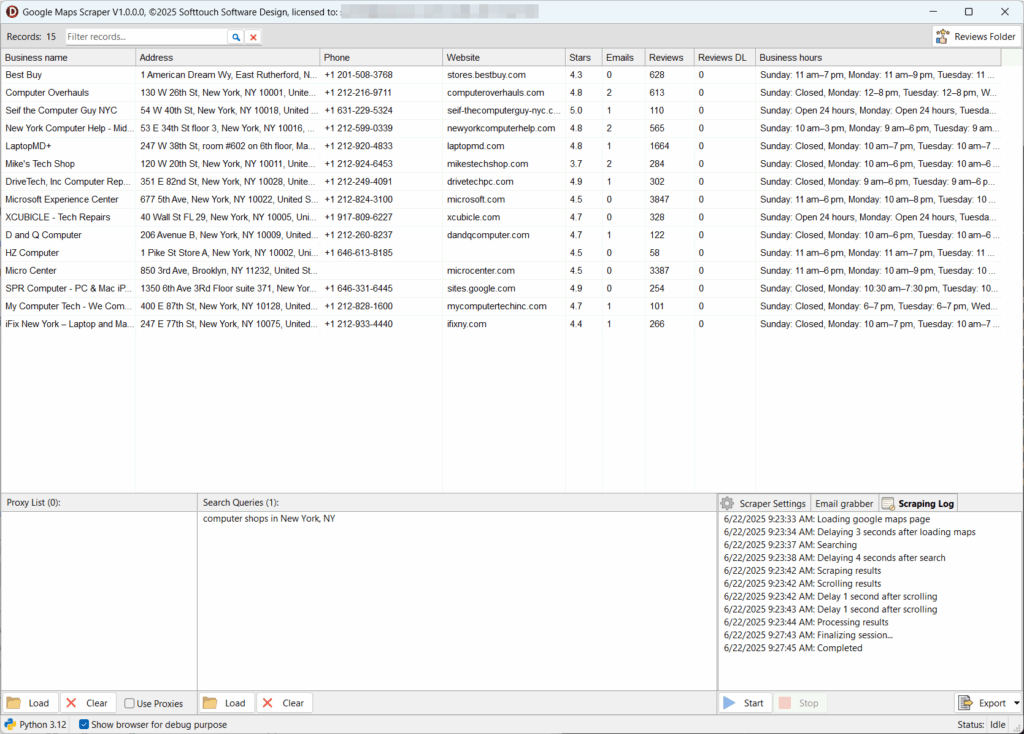This screenshot has width=1024, height=734.
Task: Select the Micro Center row
Action: click(501, 270)
